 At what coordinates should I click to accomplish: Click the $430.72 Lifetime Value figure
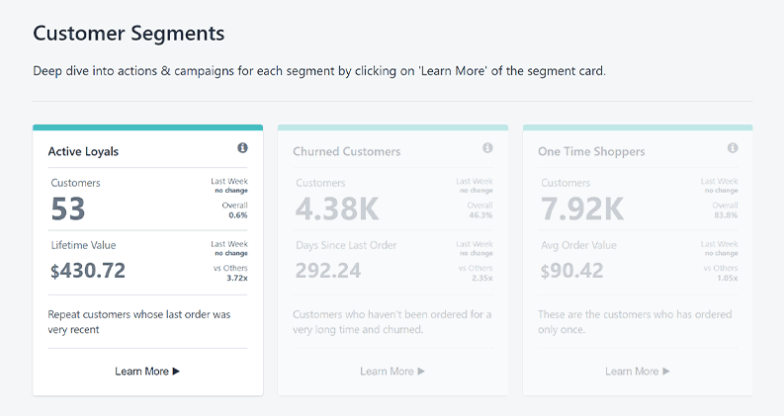click(88, 270)
